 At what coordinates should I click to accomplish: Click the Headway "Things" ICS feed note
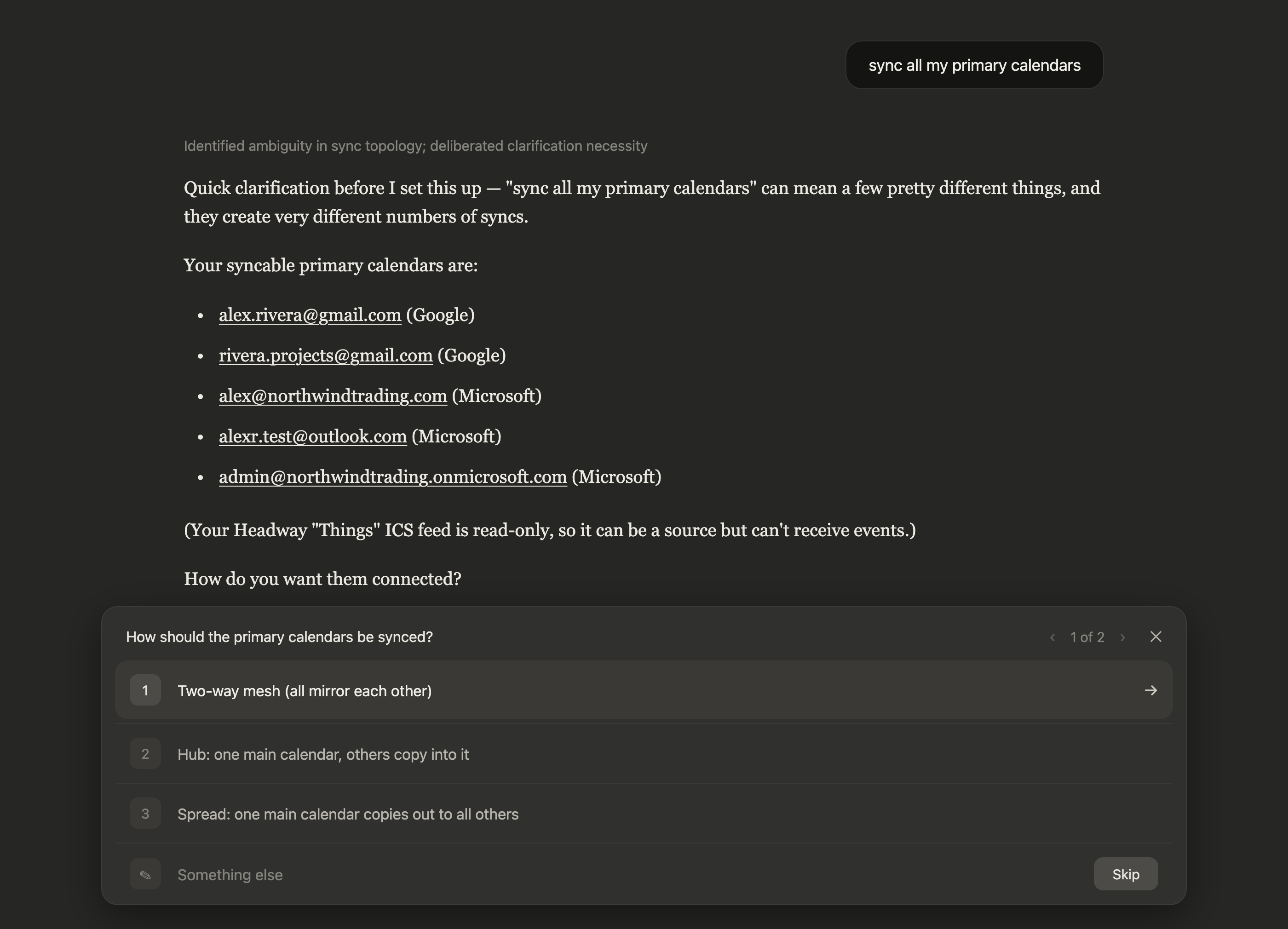pos(550,530)
